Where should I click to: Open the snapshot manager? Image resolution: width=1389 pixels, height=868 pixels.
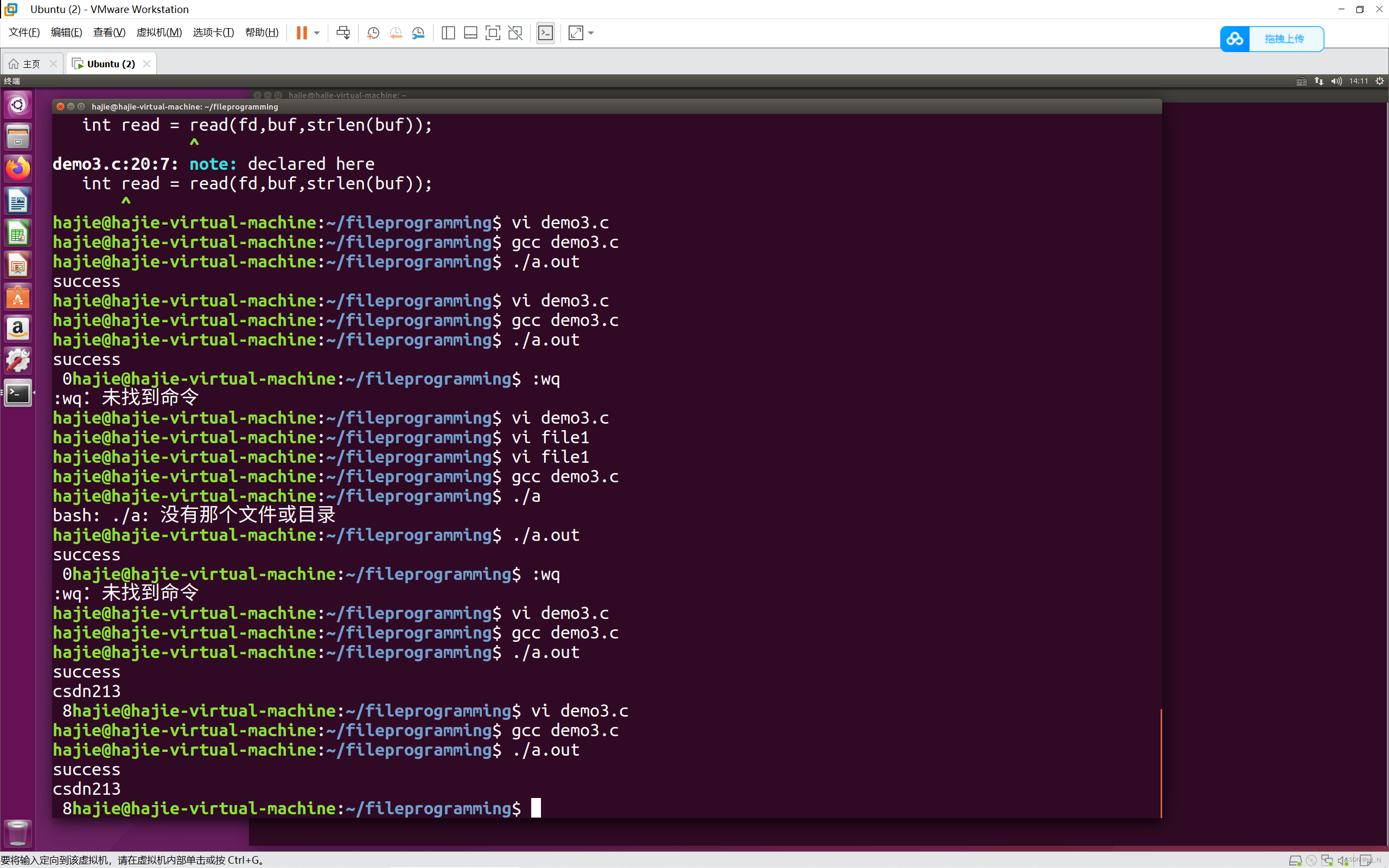pos(418,33)
